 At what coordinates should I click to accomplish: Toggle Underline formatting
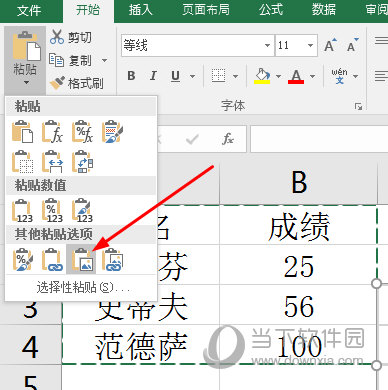coord(175,76)
